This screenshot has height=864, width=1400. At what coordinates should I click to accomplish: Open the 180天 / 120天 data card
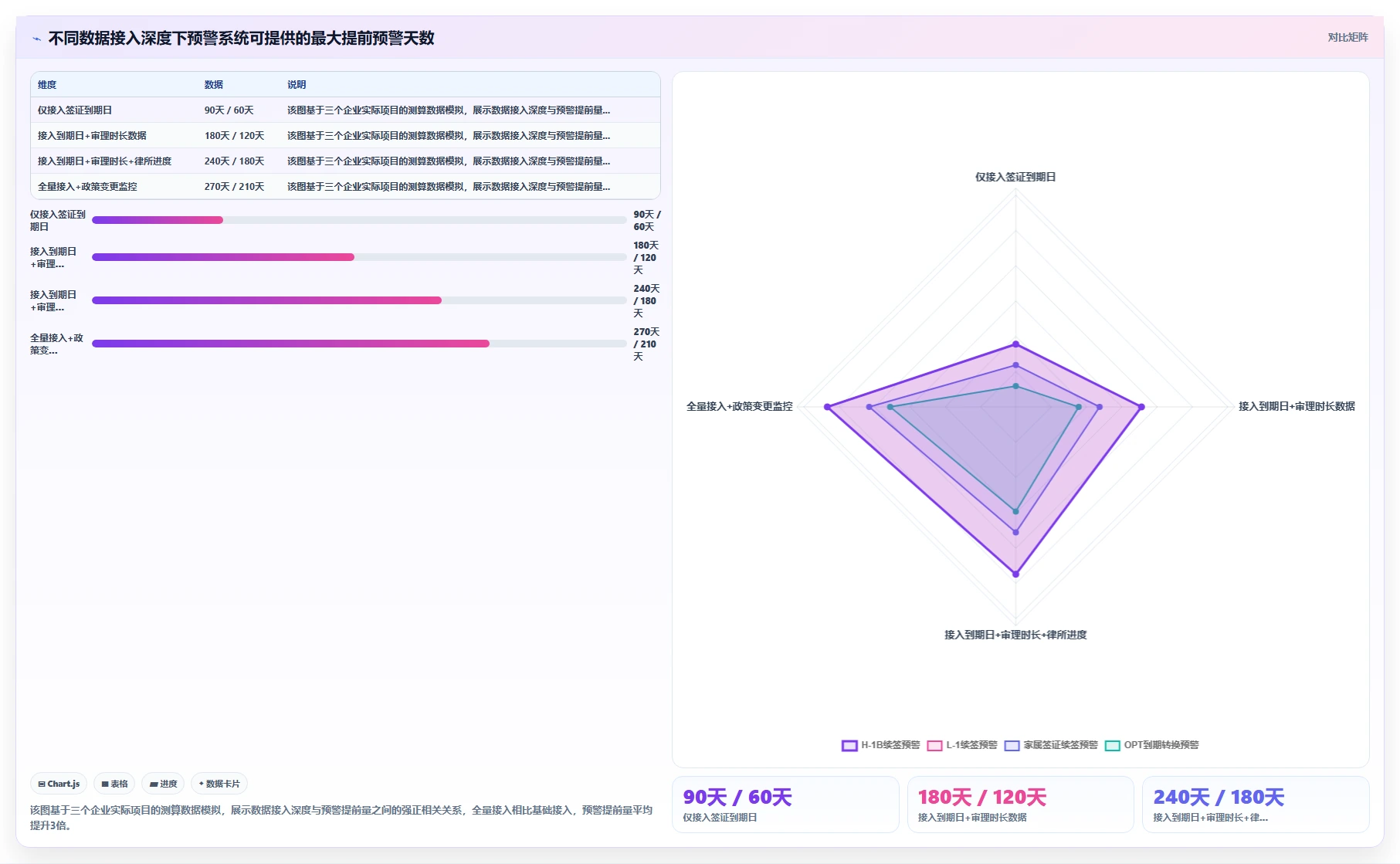point(1020,805)
